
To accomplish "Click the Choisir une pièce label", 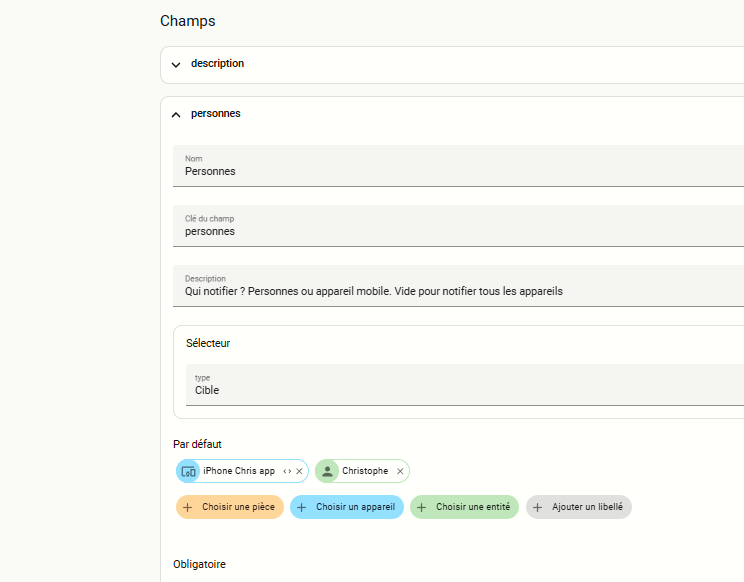I will click(x=238, y=507).
